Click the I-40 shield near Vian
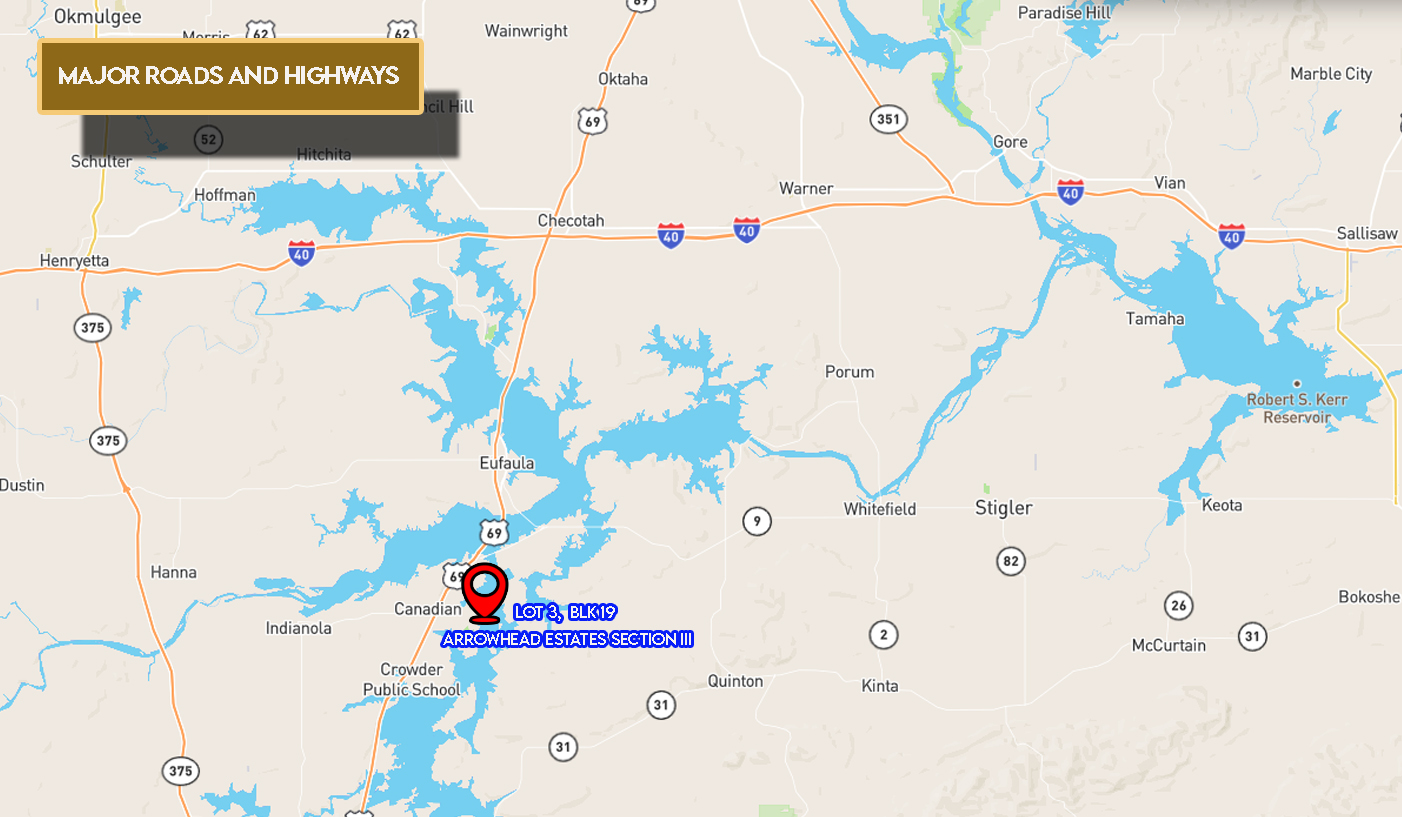1402x817 pixels. click(1071, 191)
